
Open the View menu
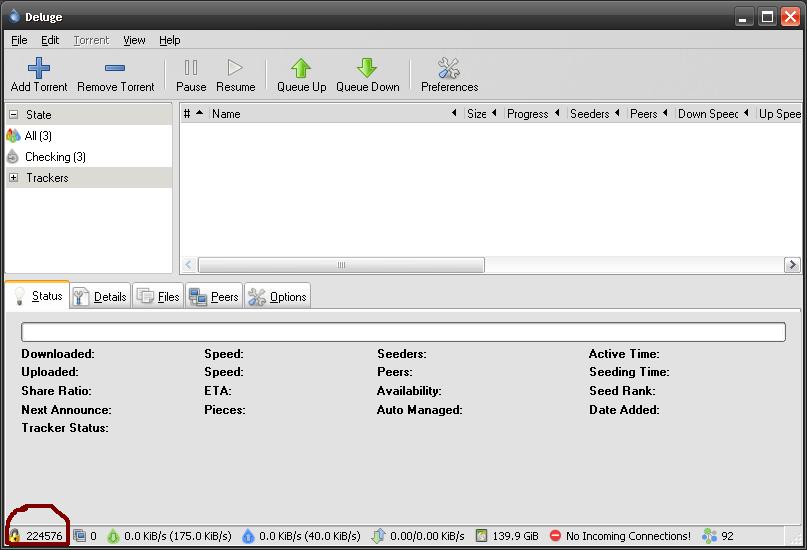tap(134, 40)
